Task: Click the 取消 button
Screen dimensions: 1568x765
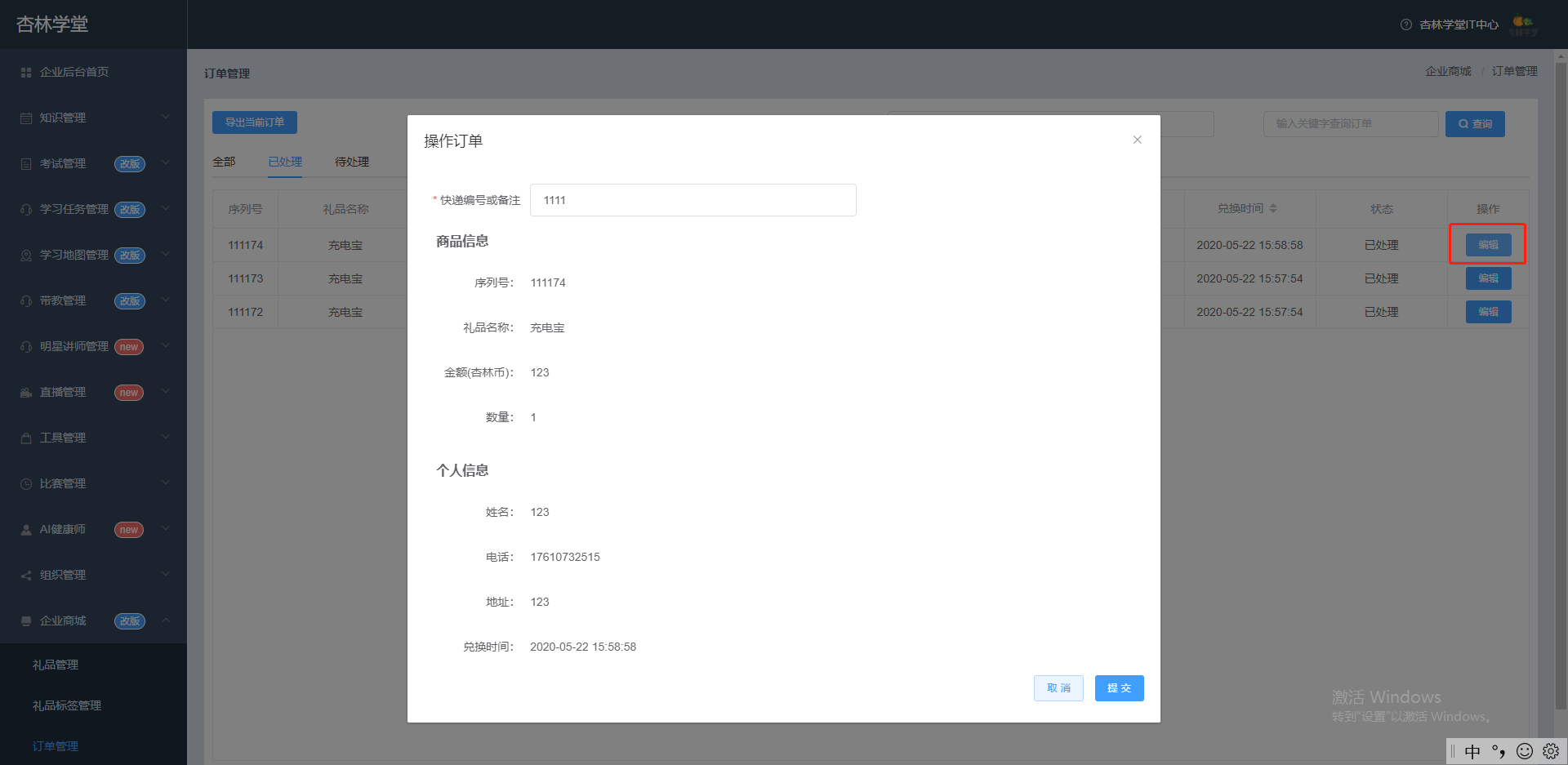Action: click(x=1058, y=688)
